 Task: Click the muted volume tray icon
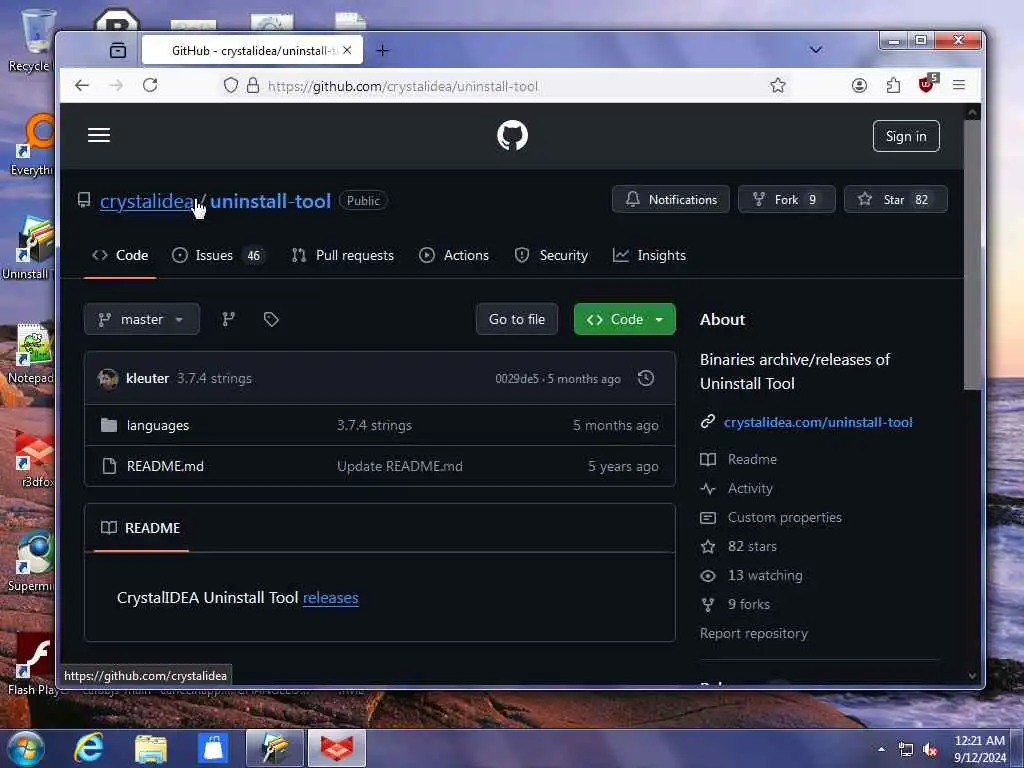point(930,750)
